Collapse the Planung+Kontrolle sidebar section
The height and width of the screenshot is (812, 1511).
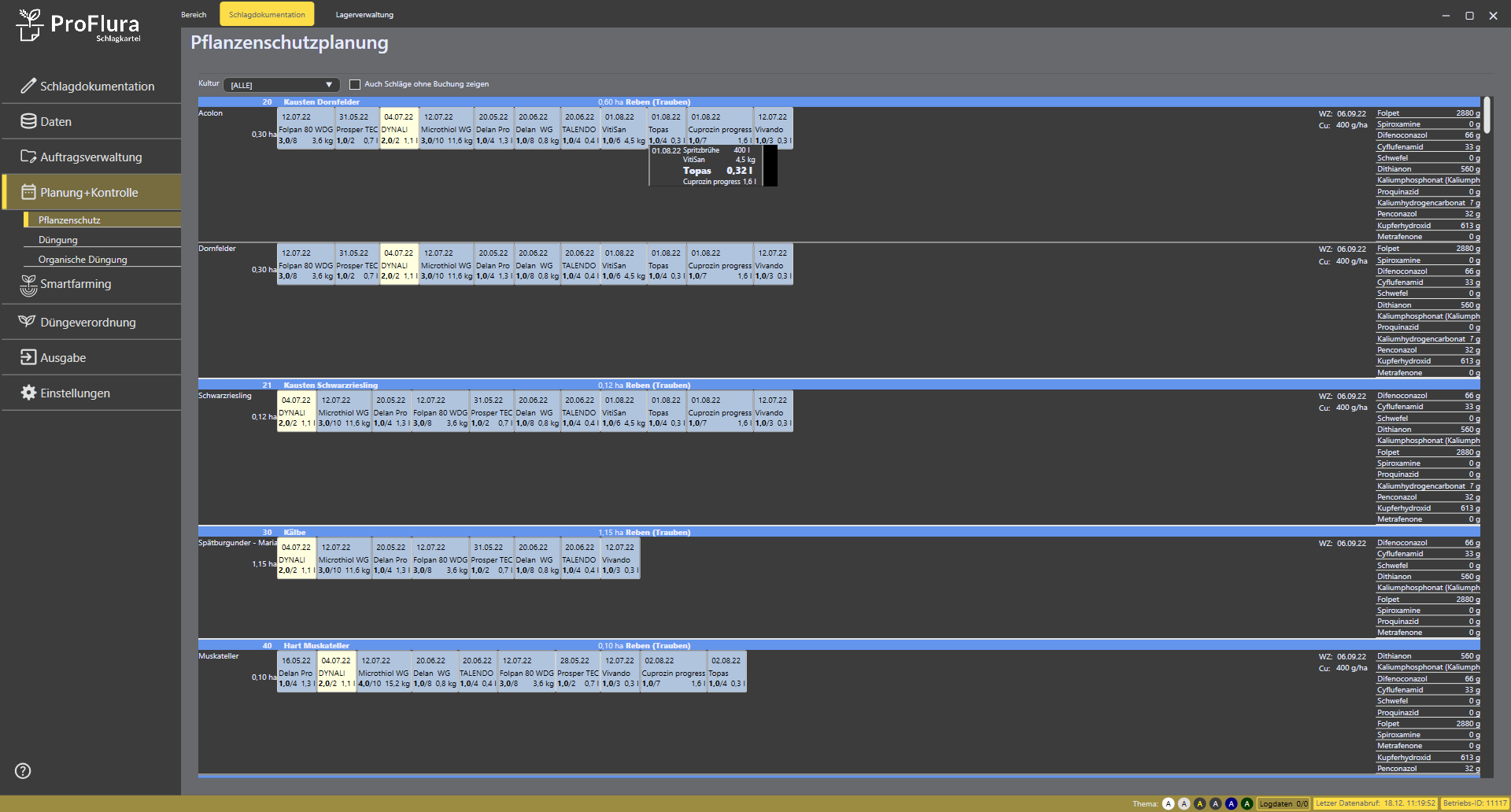[x=91, y=193]
